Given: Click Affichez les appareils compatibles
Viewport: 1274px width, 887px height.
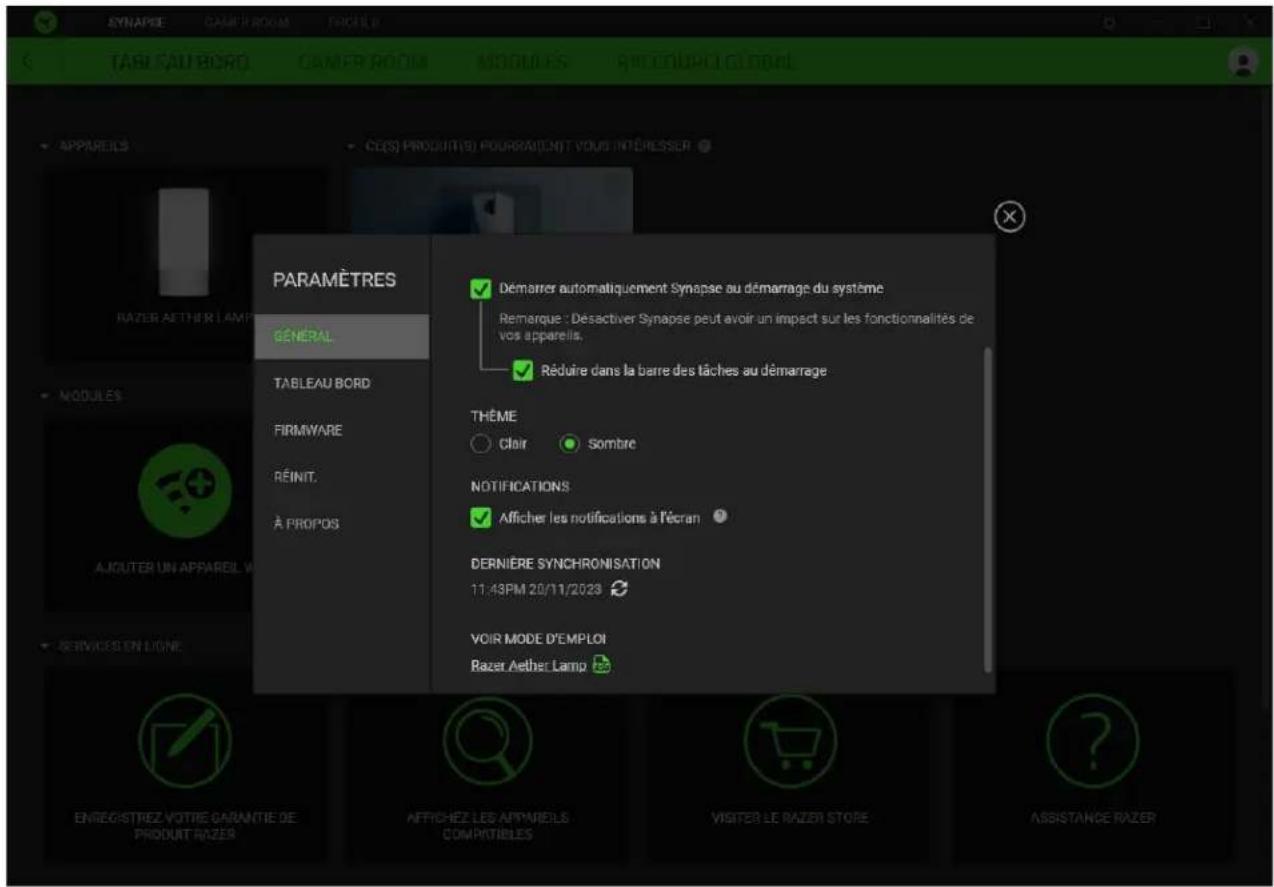Looking at the screenshot, I should point(489,824).
